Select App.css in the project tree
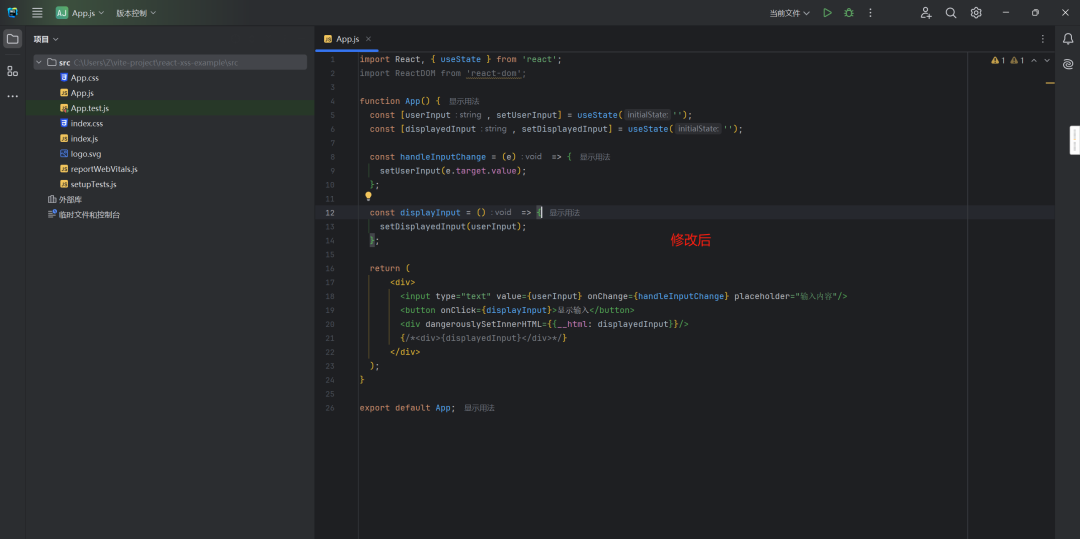 pyautogui.click(x=85, y=78)
